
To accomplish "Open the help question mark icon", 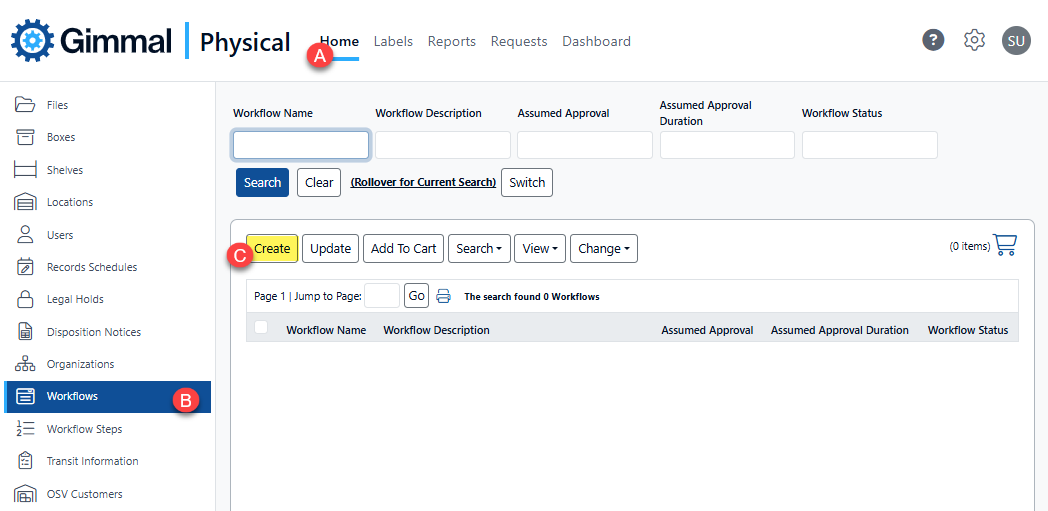I will point(933,40).
